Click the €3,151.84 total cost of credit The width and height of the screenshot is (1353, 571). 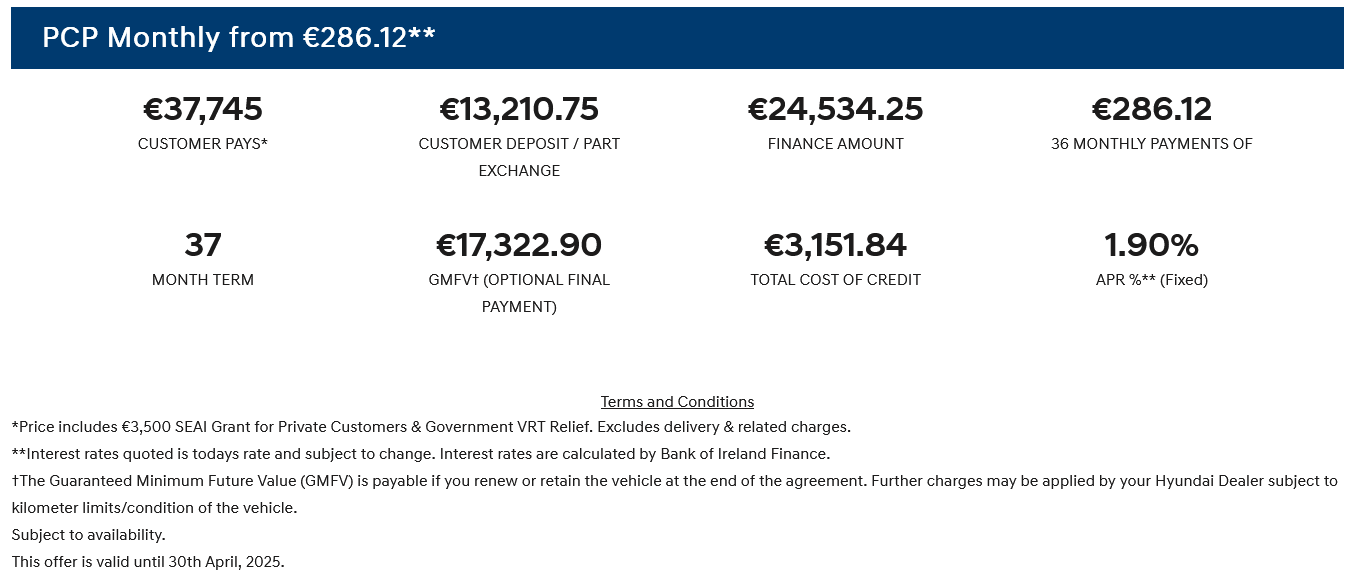tap(836, 244)
